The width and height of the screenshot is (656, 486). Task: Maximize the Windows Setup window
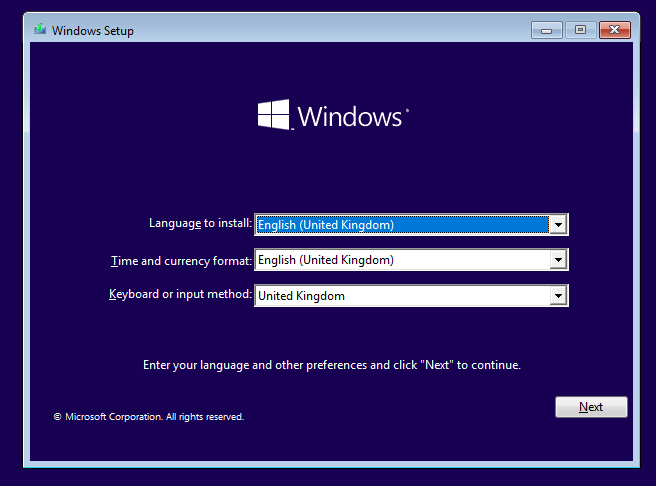[580, 30]
